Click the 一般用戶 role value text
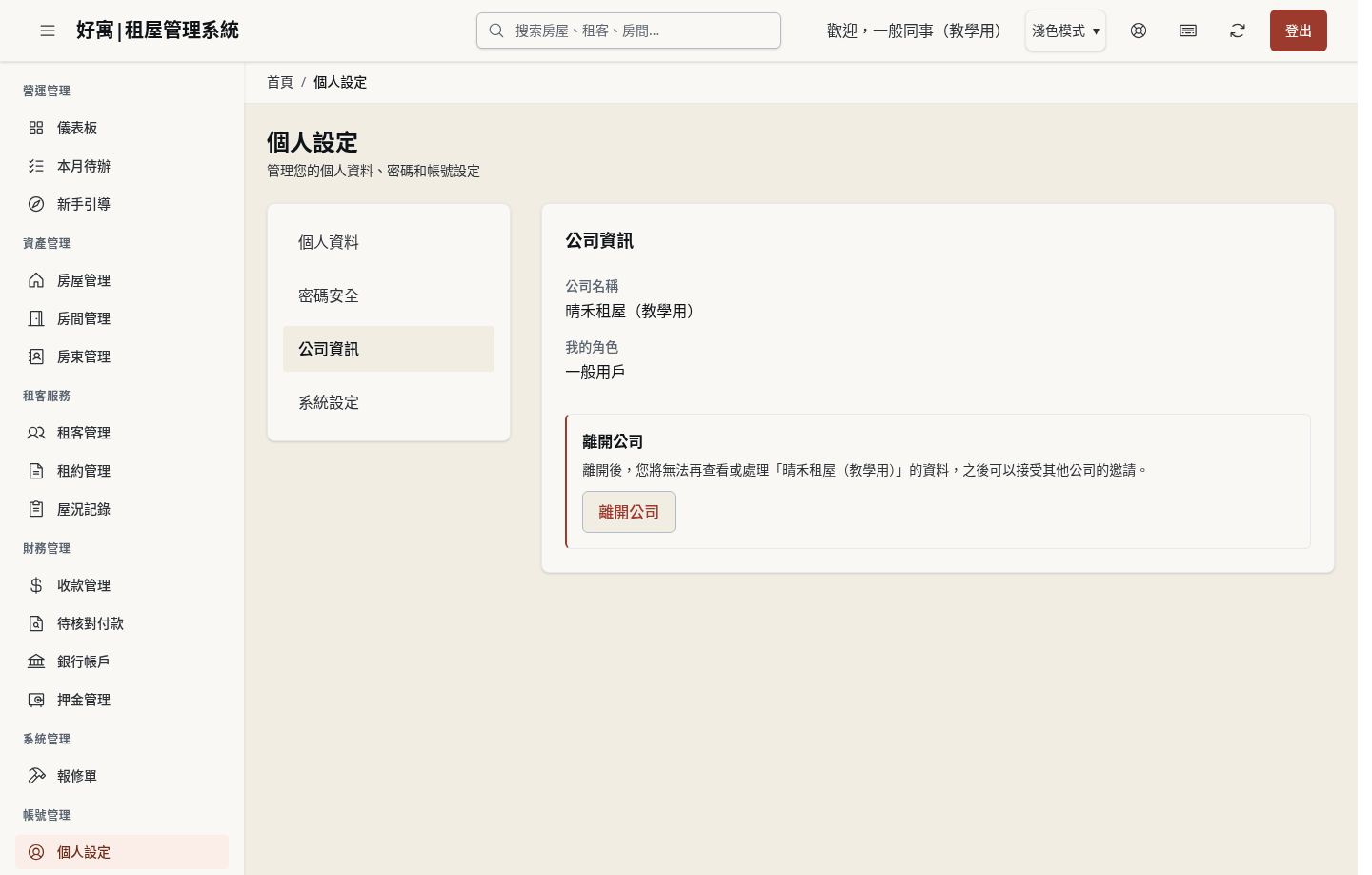The image size is (1372, 875). [x=595, y=373]
